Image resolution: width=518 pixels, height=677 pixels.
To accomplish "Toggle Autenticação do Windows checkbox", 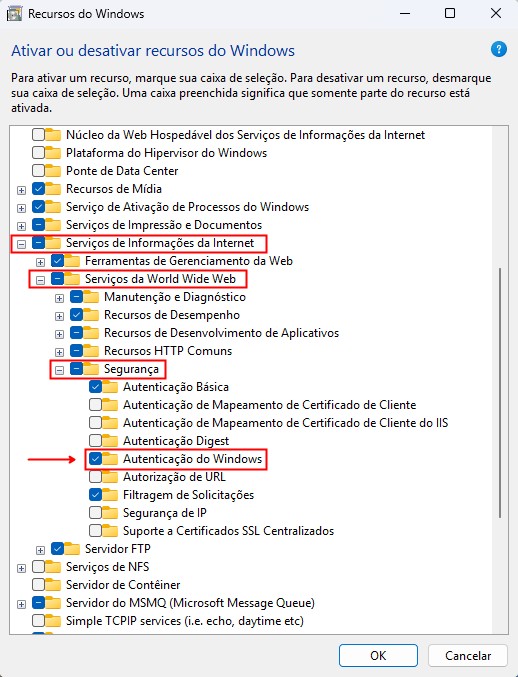I will click(95, 459).
